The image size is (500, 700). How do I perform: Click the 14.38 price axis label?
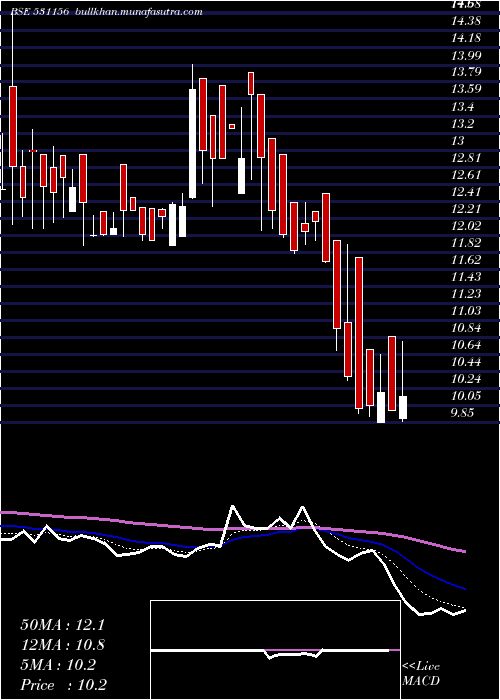tap(466, 21)
